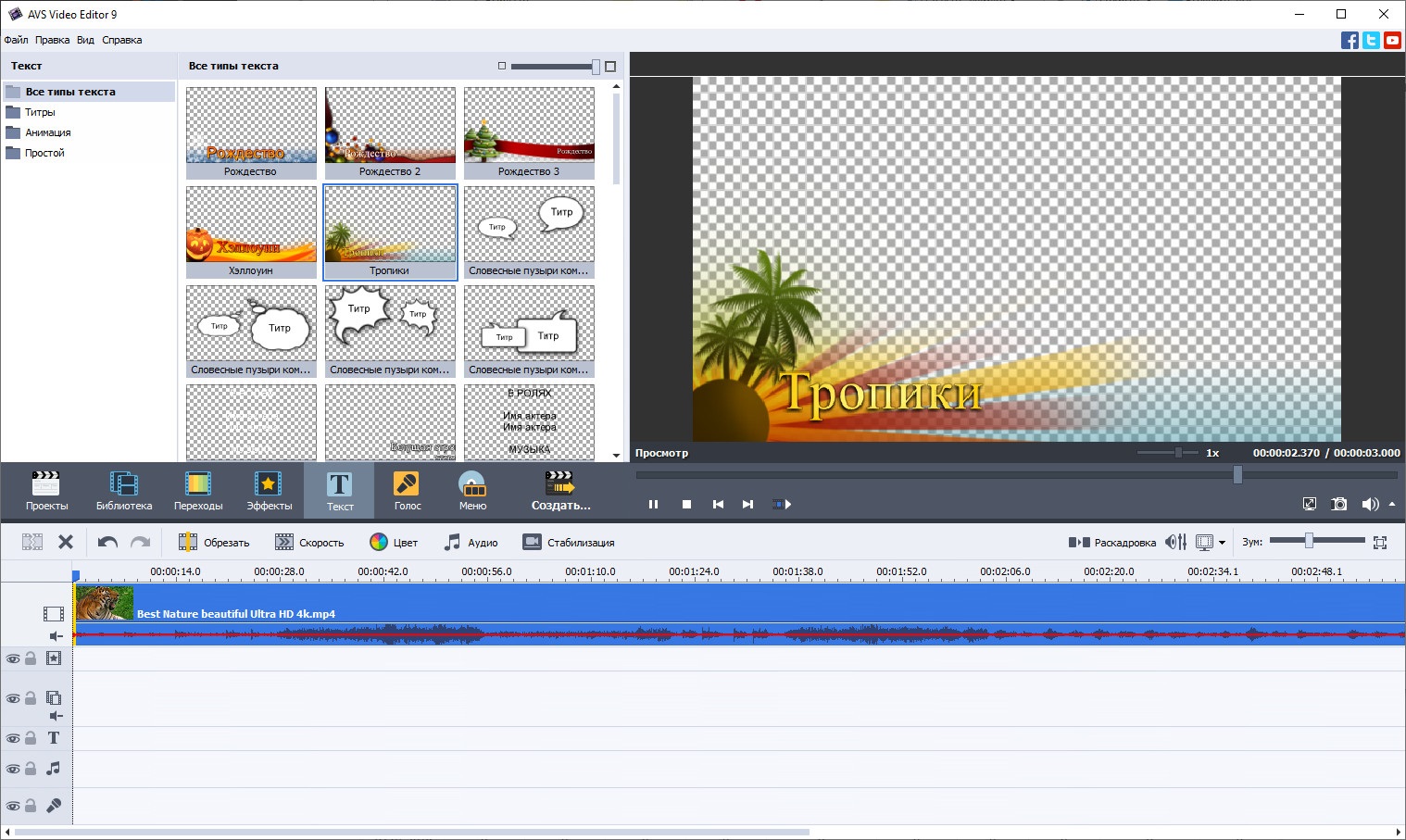Select the Рождество 3 text preset
Image resolution: width=1406 pixels, height=840 pixels.
(x=529, y=132)
